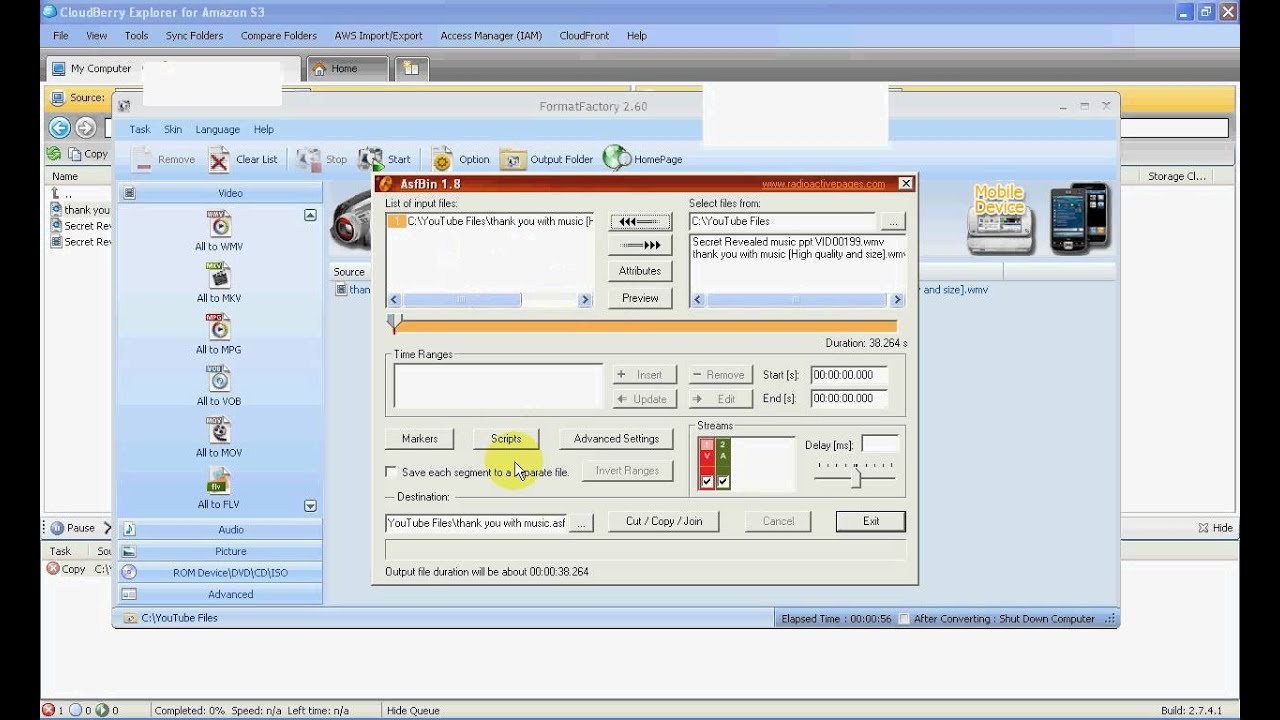Start conversion with the Start toolbar icon
Image resolution: width=1280 pixels, height=720 pixels.
(x=371, y=159)
